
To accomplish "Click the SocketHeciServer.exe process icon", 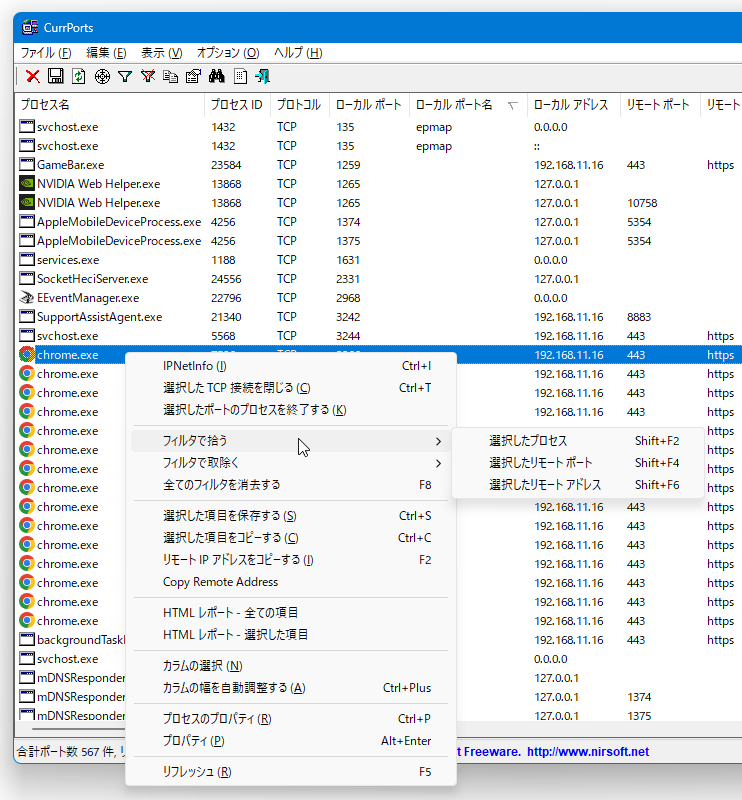I will (27, 279).
